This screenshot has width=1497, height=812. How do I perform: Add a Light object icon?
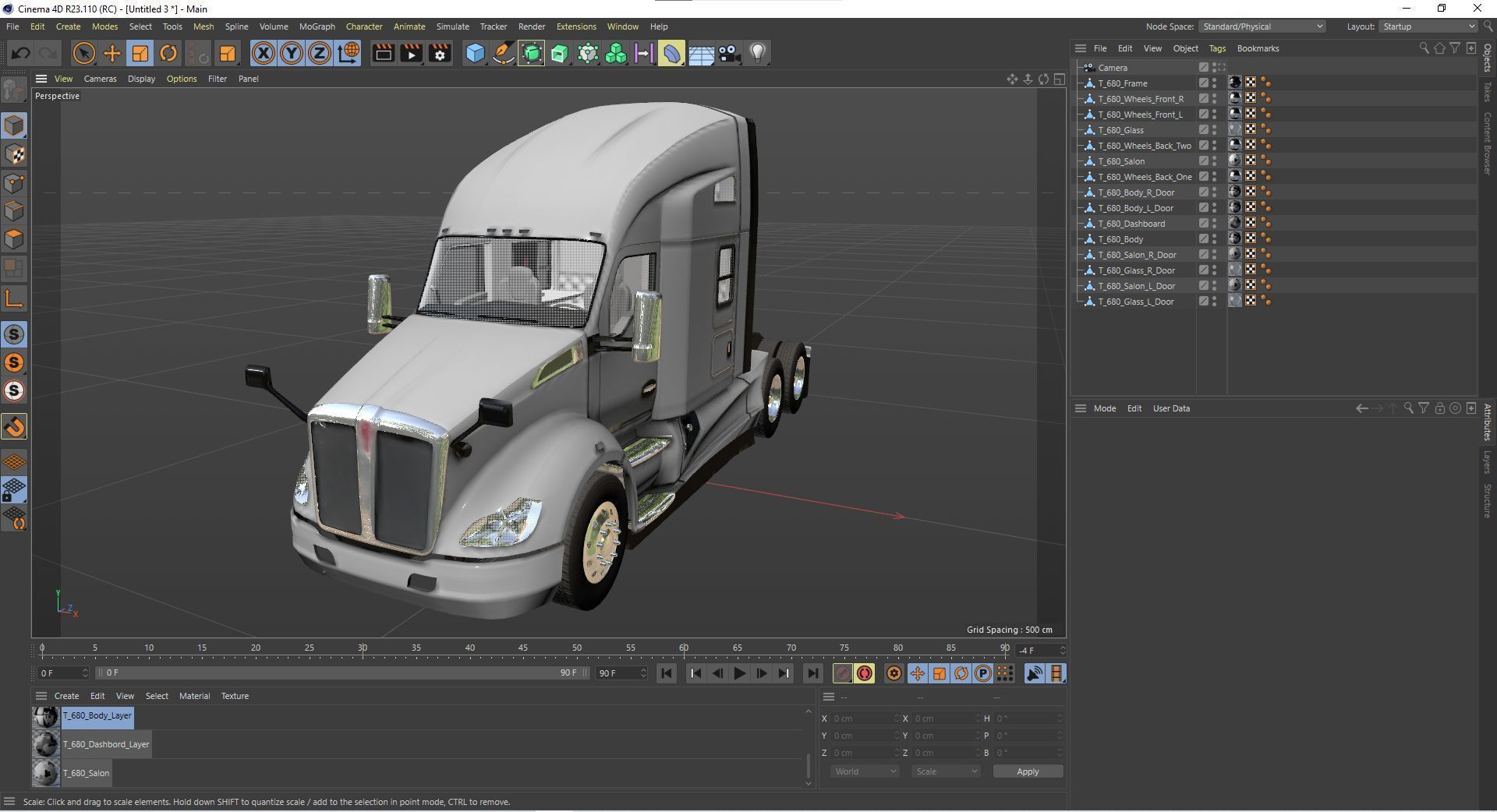[x=758, y=53]
